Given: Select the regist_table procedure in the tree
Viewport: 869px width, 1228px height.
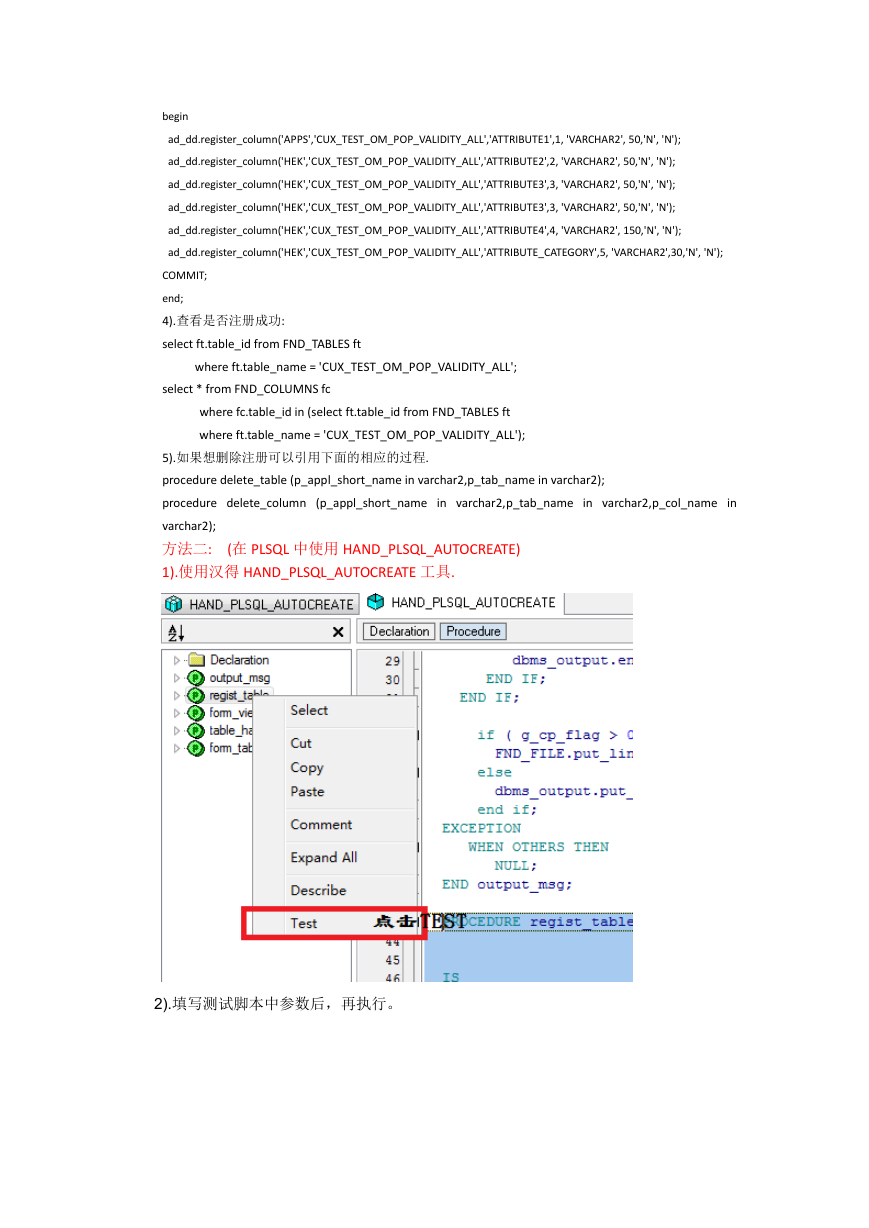Looking at the screenshot, I should [239, 695].
